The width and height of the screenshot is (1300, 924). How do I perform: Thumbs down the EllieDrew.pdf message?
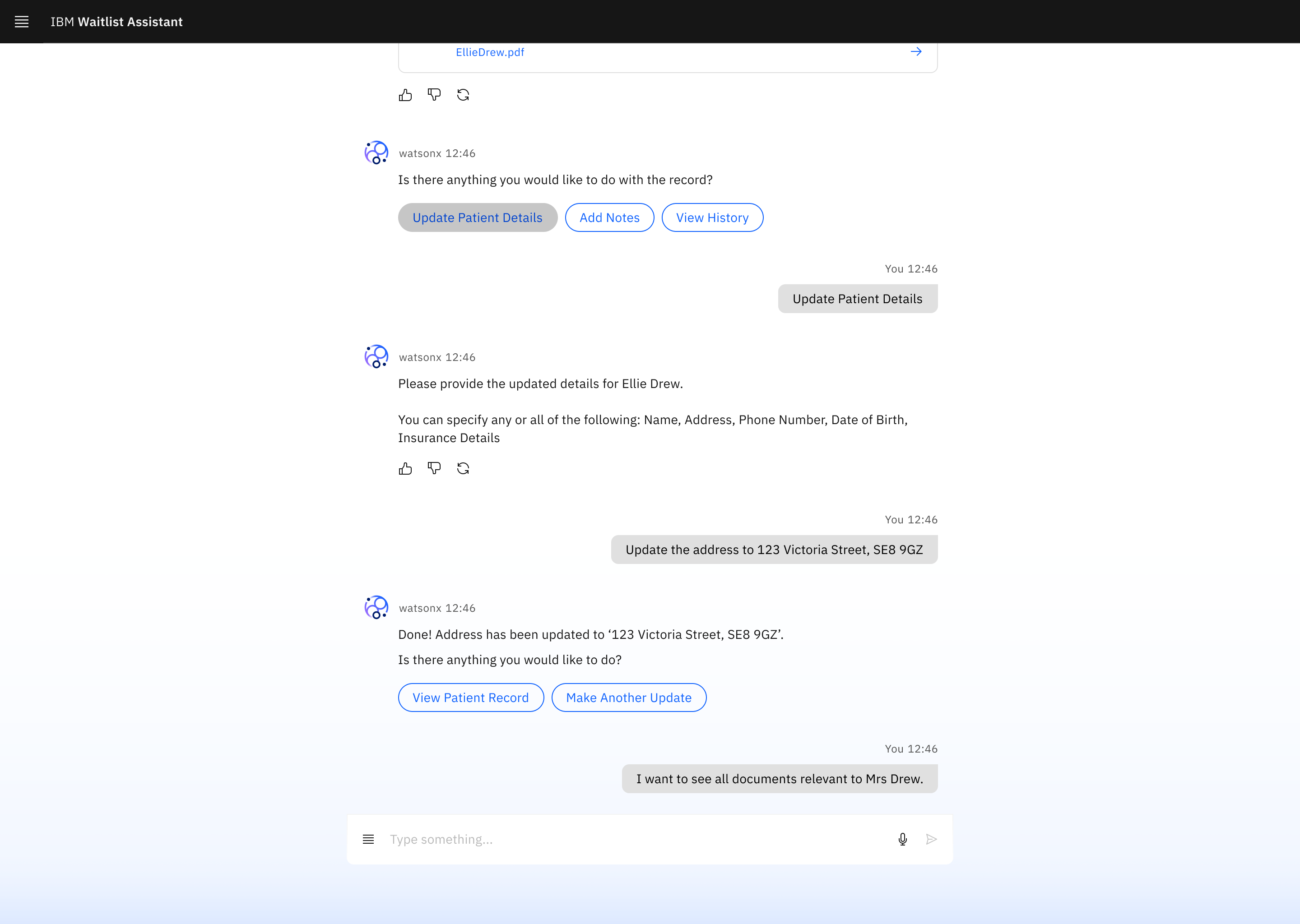tap(434, 95)
